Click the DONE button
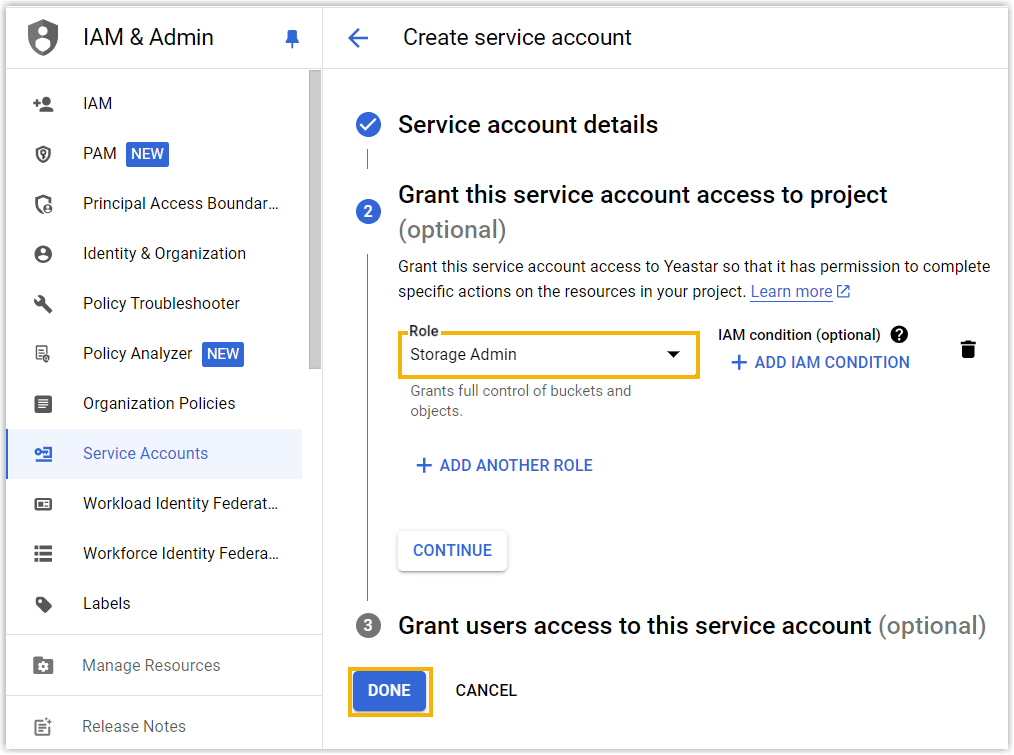Screen dimensions: 1014x755 (390, 690)
